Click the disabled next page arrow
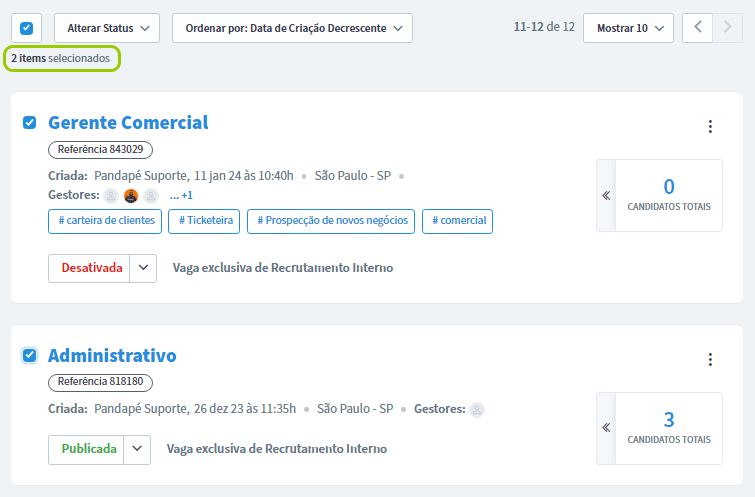Image resolution: width=755 pixels, height=497 pixels. (728, 28)
